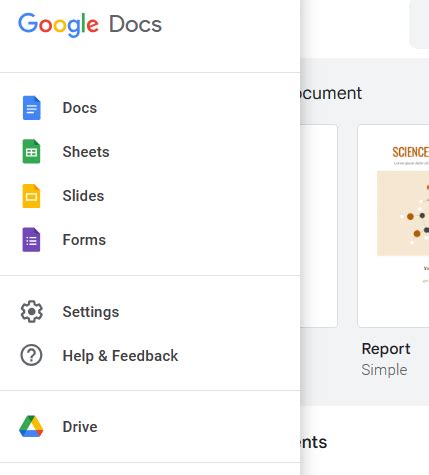Viewport: 429px width, 475px height.
Task: Open Docs from the side menu
Action: (150, 108)
